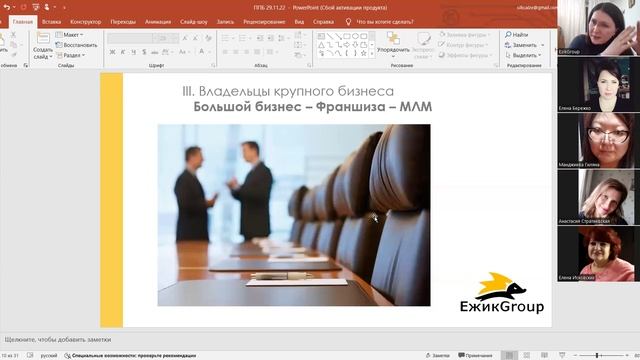
Task: Toggle center text alignment
Action: click(x=236, y=52)
